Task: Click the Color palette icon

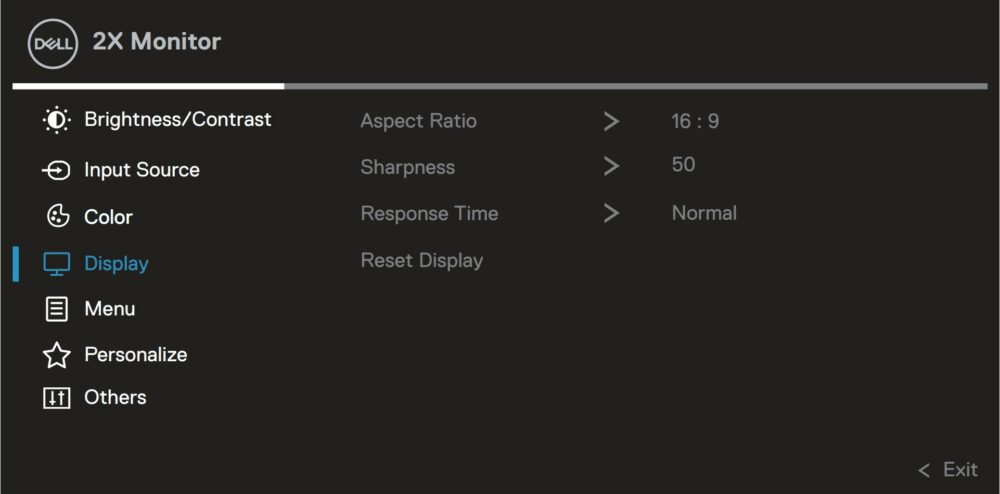Action: pos(57,216)
